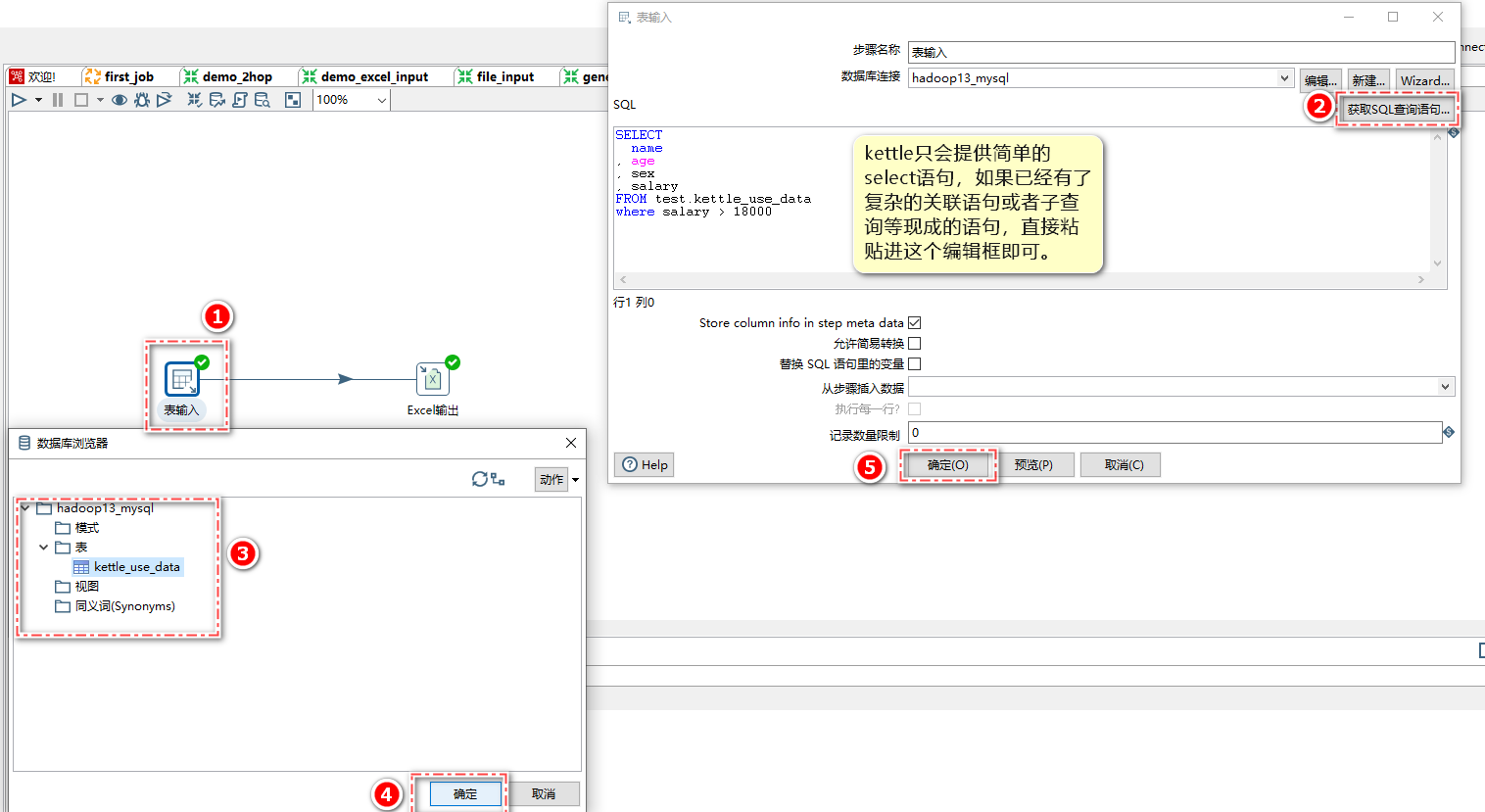Explore the database icon in toolbar
1485x812 pixels.
pyautogui.click(x=263, y=100)
